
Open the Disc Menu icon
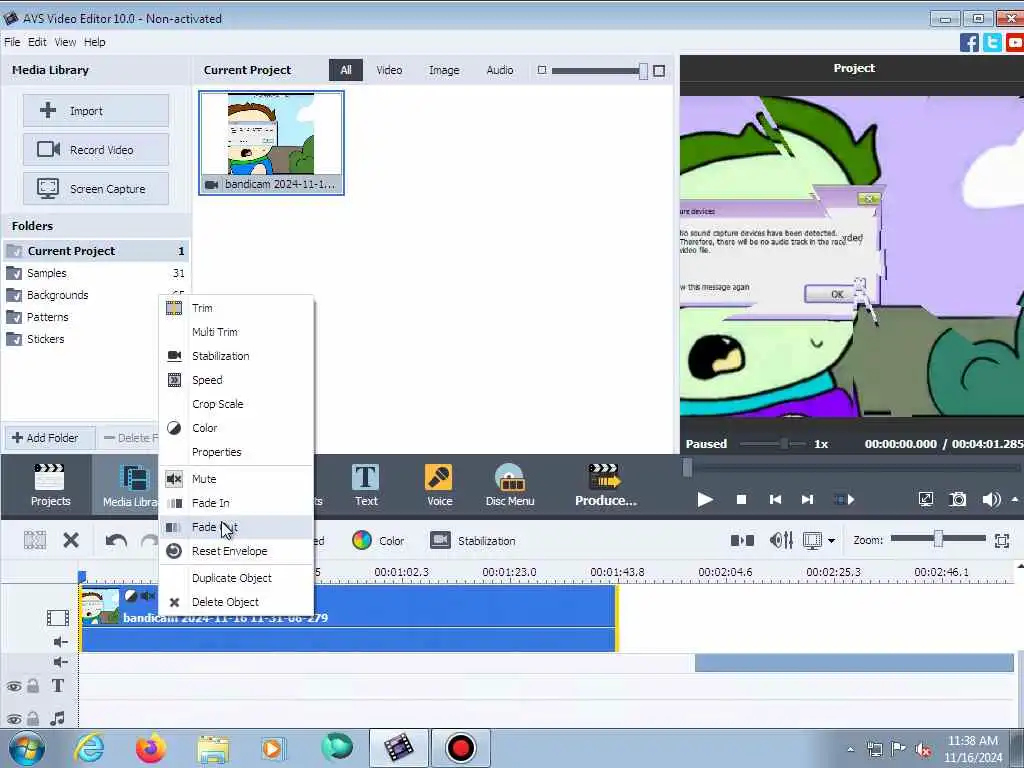point(509,485)
